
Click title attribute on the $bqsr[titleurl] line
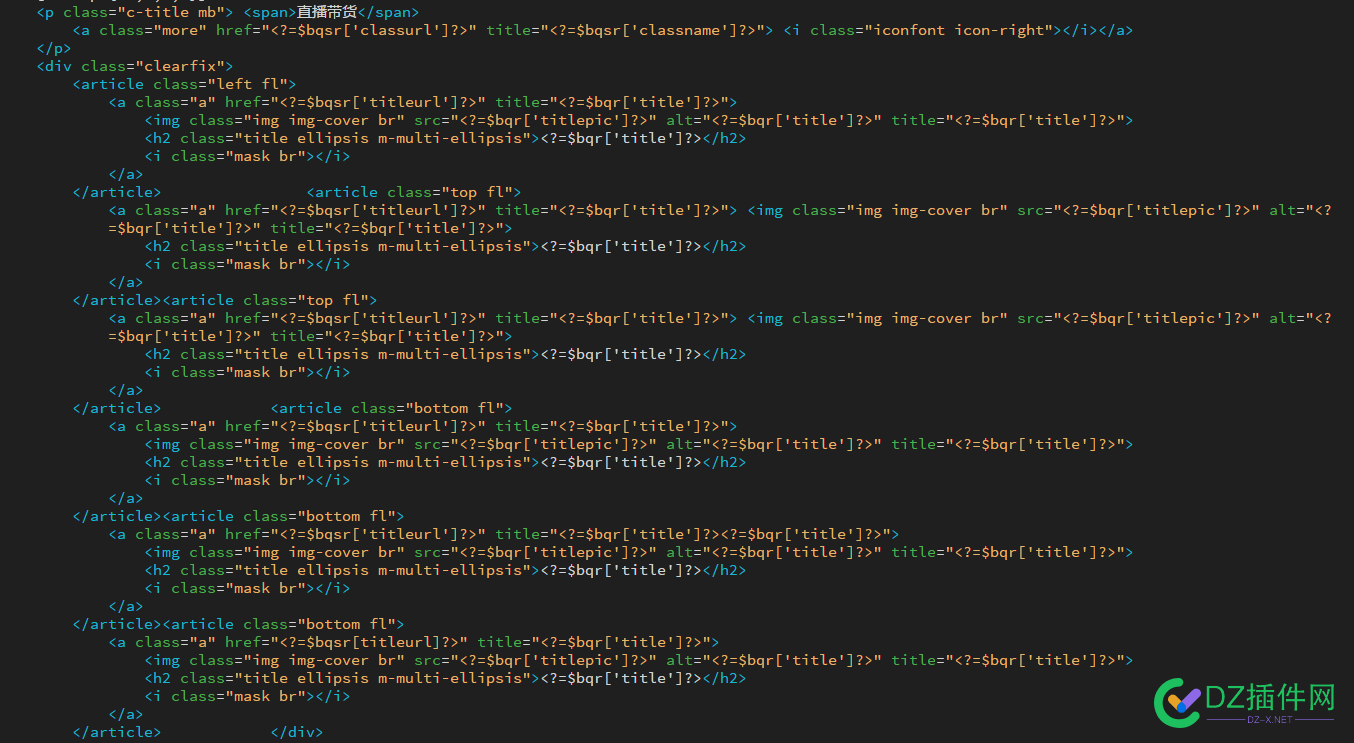[499, 642]
